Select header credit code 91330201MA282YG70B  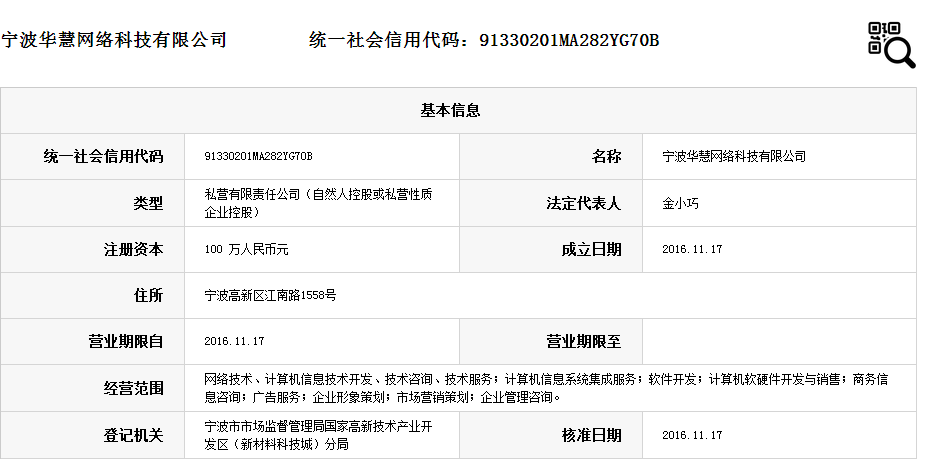point(569,40)
